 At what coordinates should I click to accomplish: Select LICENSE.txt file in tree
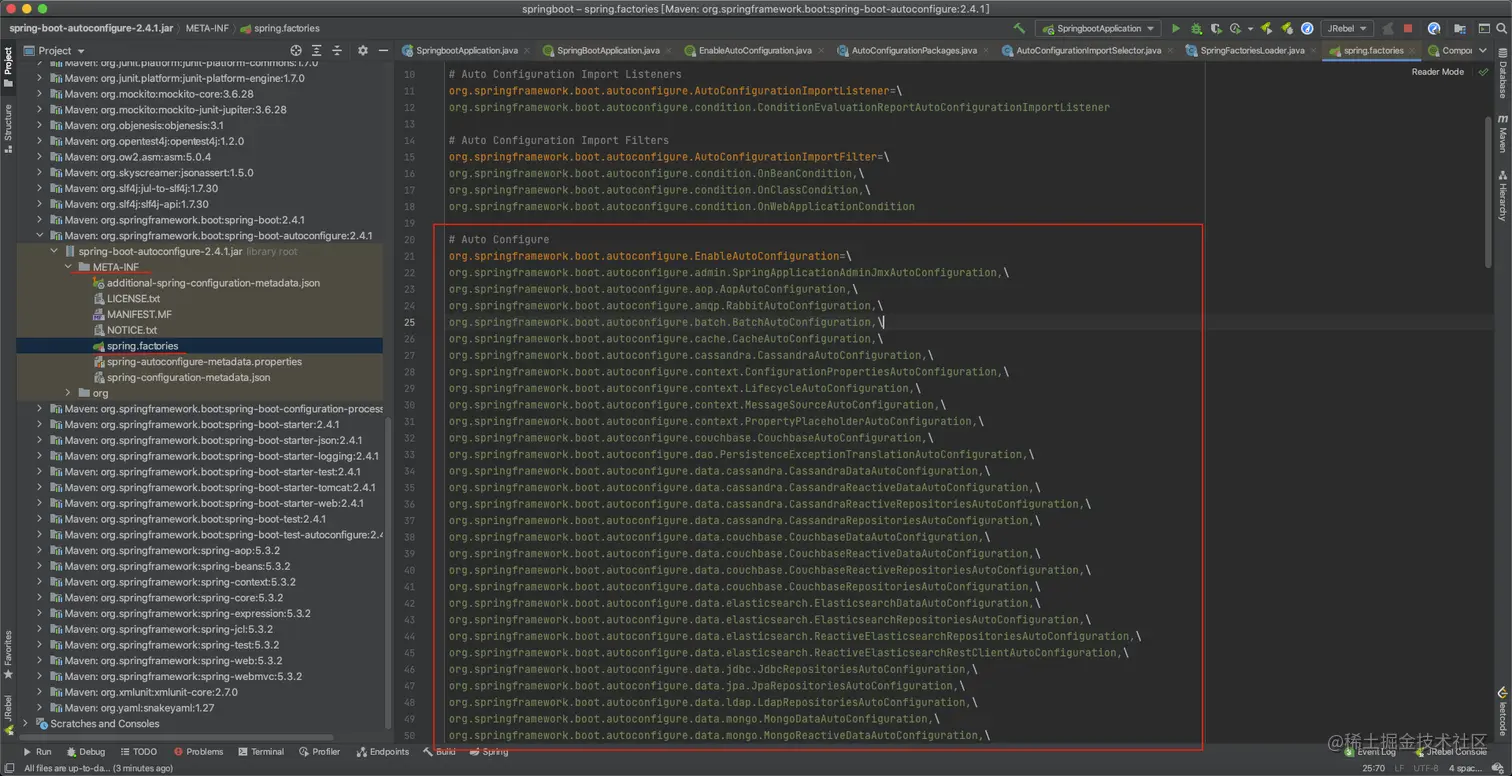pos(133,298)
